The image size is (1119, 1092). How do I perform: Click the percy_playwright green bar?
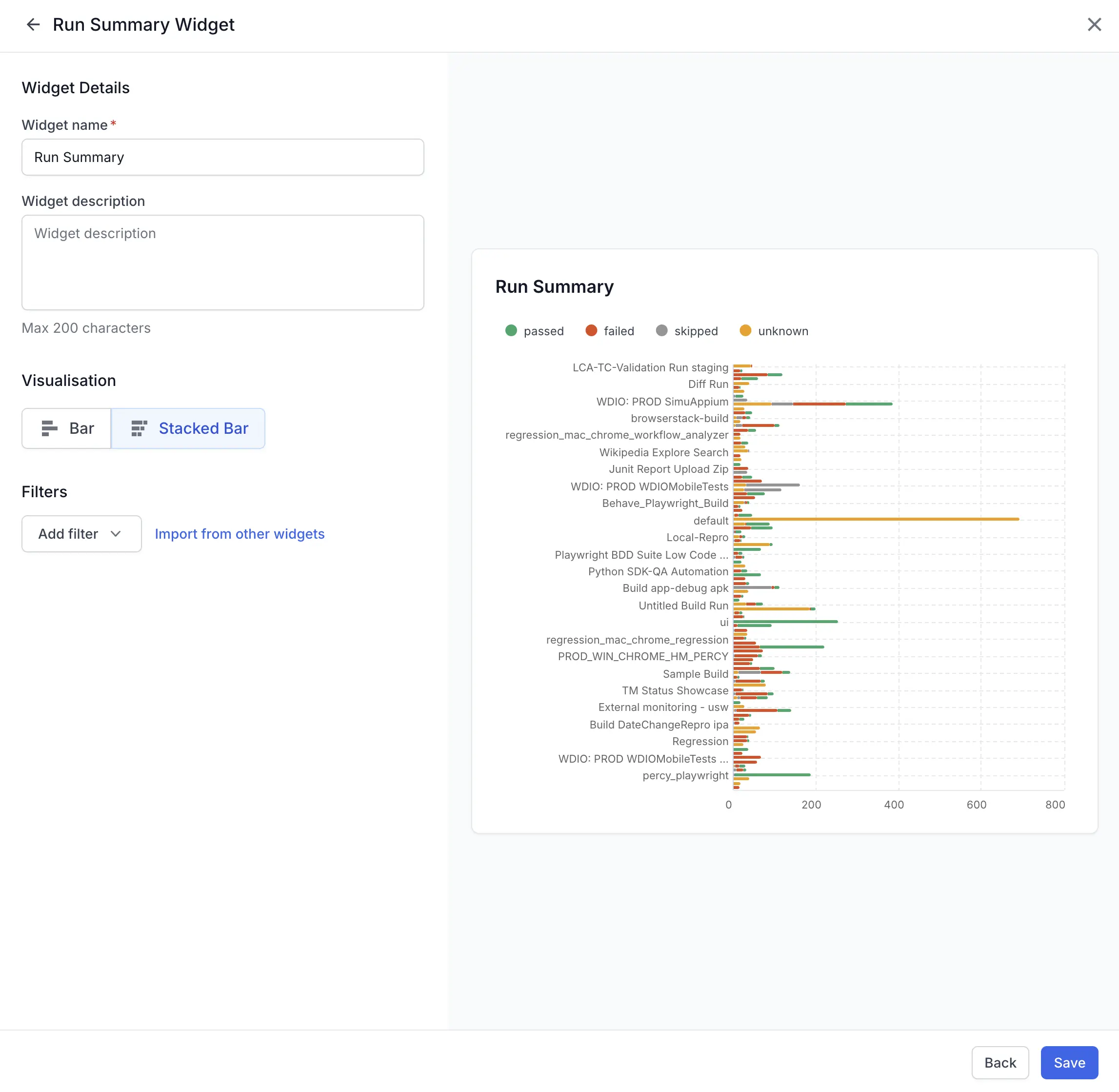click(772, 775)
